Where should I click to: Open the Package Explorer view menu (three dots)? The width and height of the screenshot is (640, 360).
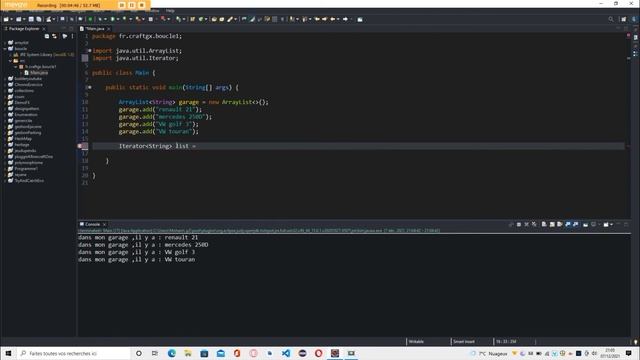[73, 36]
